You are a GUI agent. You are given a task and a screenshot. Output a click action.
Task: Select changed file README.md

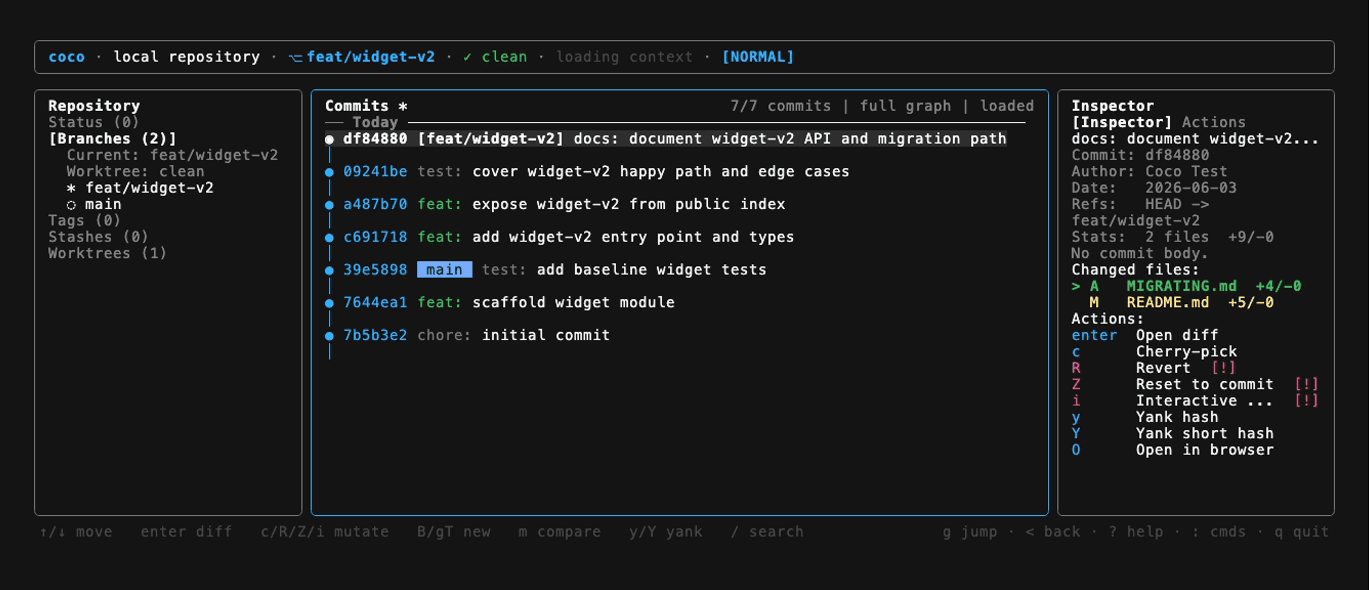point(1181,302)
